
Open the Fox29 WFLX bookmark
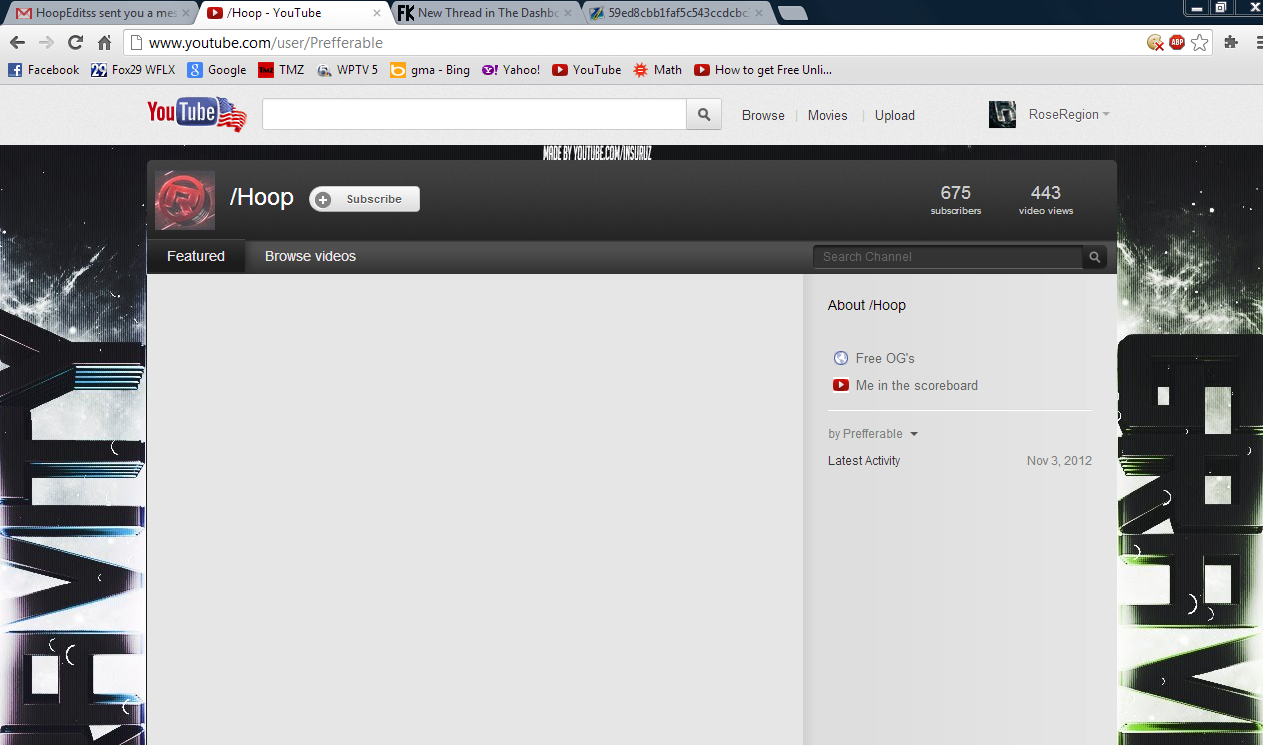coord(133,70)
